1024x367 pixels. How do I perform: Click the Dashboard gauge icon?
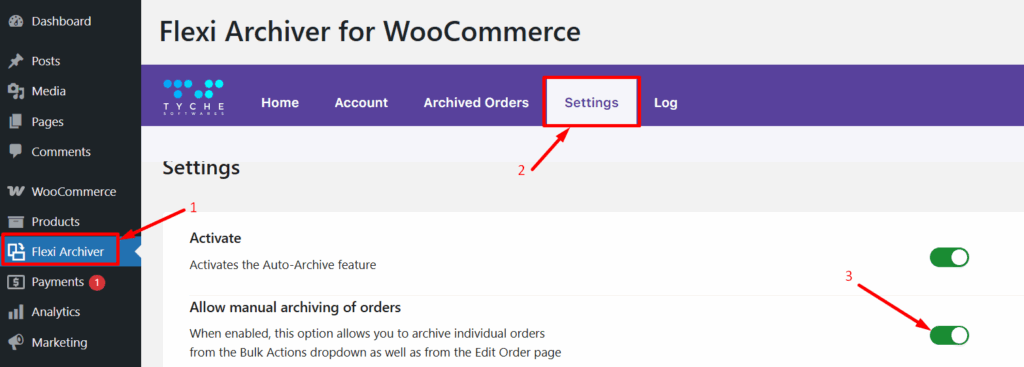point(16,22)
